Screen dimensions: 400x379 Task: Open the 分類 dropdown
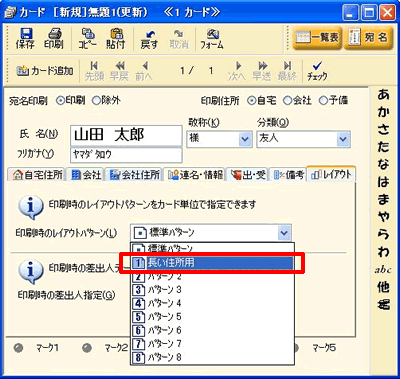point(343,139)
